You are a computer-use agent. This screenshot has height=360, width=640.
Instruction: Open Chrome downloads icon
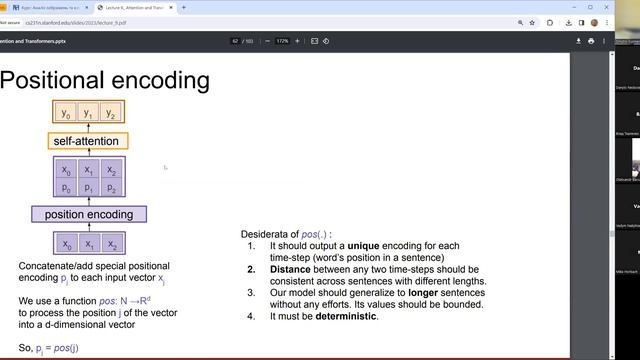tap(569, 23)
